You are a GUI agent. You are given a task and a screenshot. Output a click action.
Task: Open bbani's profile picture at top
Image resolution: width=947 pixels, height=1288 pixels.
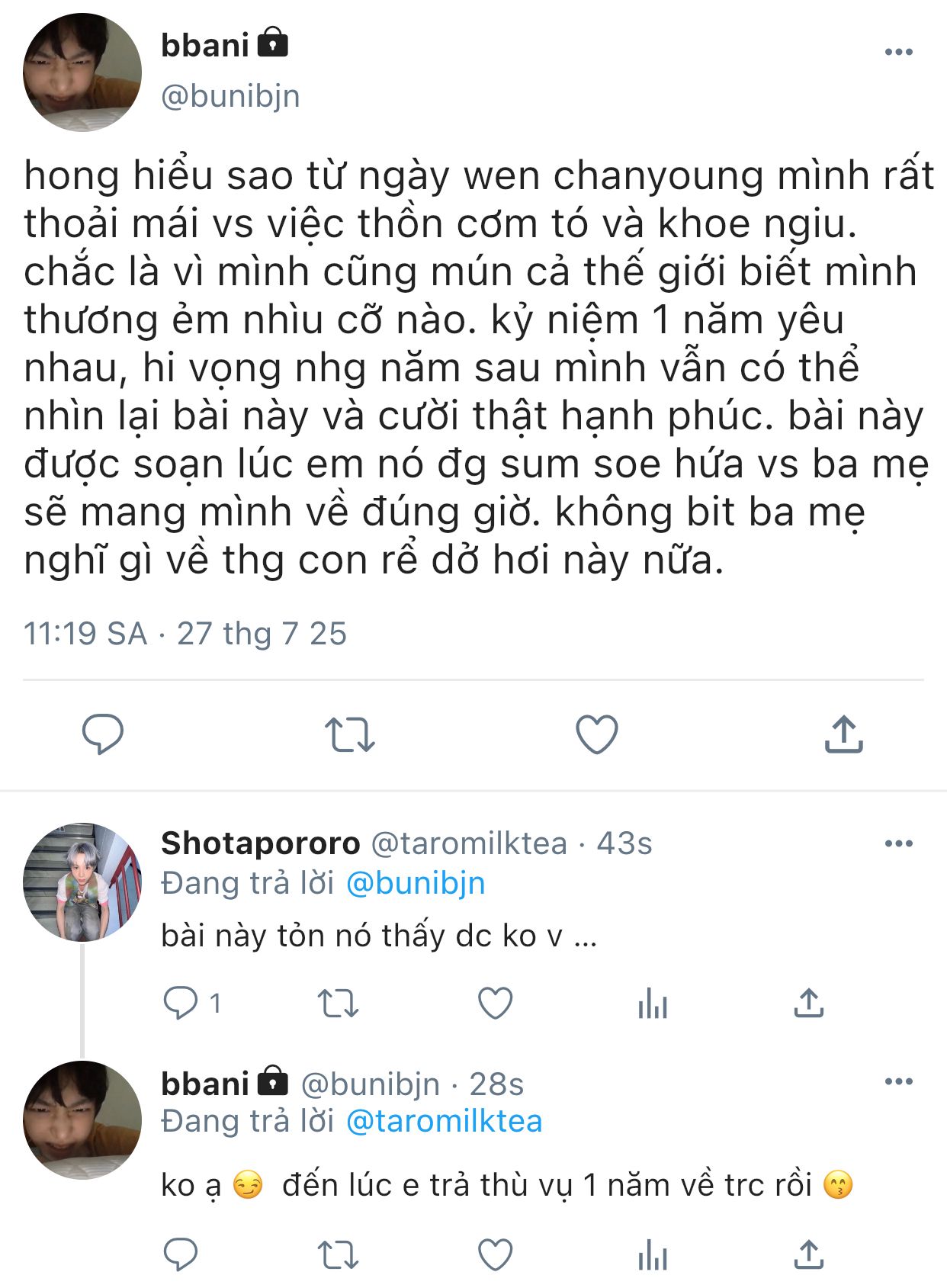(82, 72)
